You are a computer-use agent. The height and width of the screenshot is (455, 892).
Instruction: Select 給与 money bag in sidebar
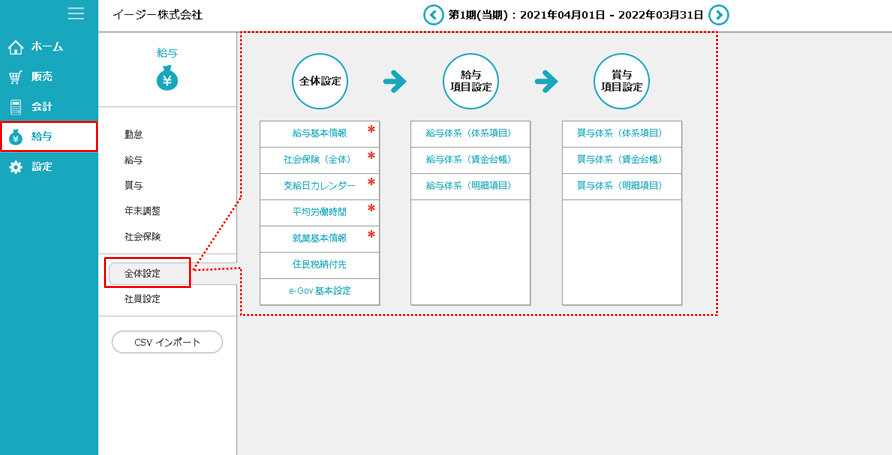point(15,137)
